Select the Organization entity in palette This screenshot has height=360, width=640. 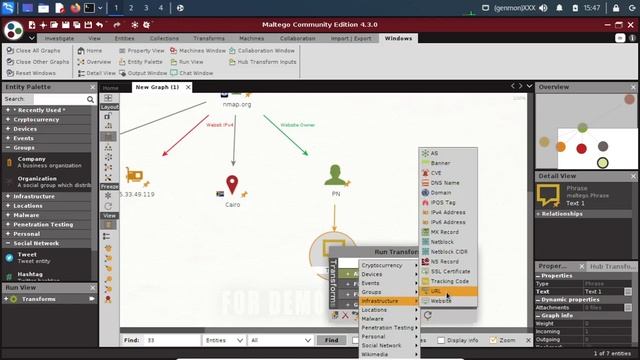tap(47, 182)
